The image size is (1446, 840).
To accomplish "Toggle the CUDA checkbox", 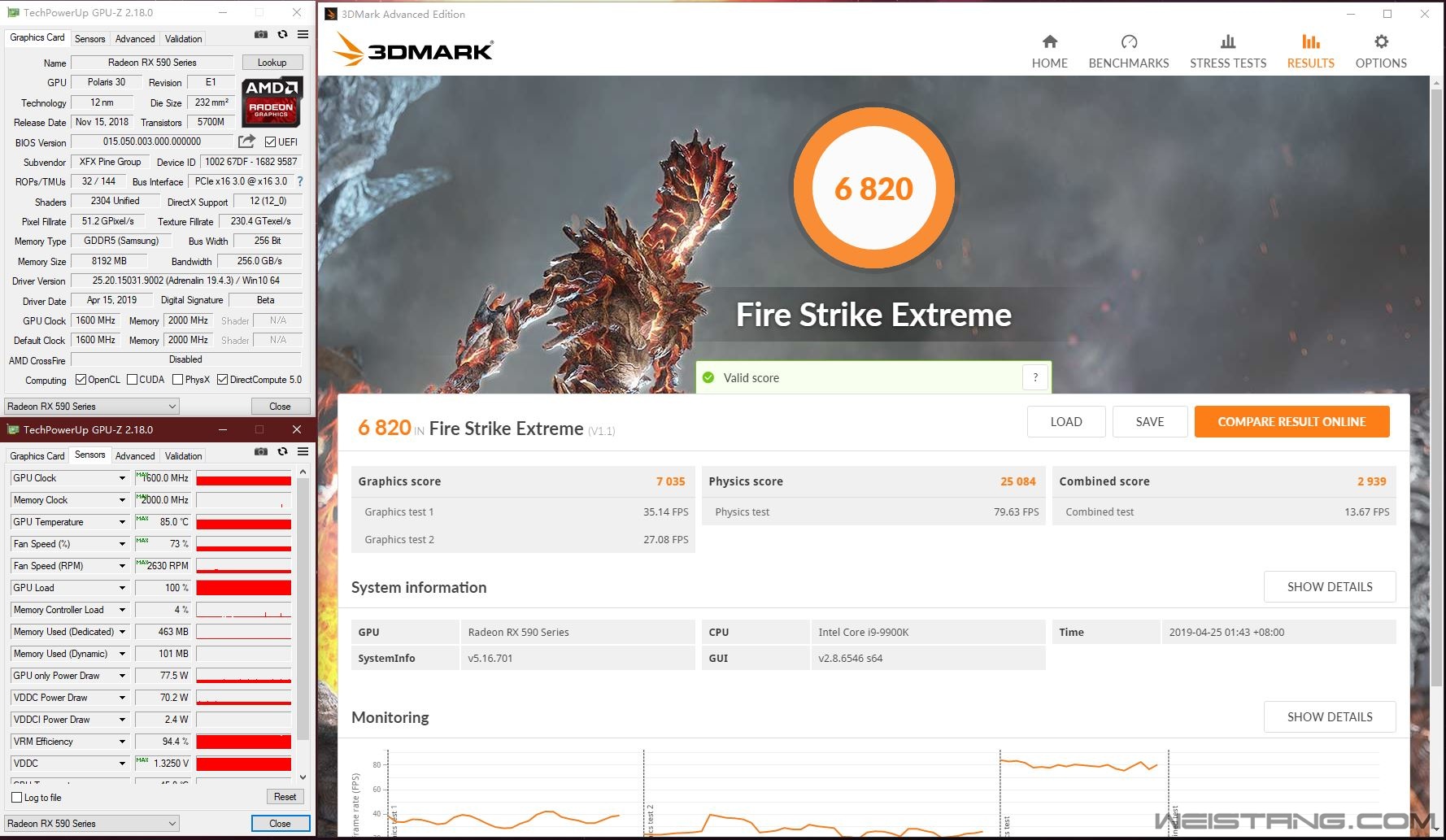I will (132, 380).
